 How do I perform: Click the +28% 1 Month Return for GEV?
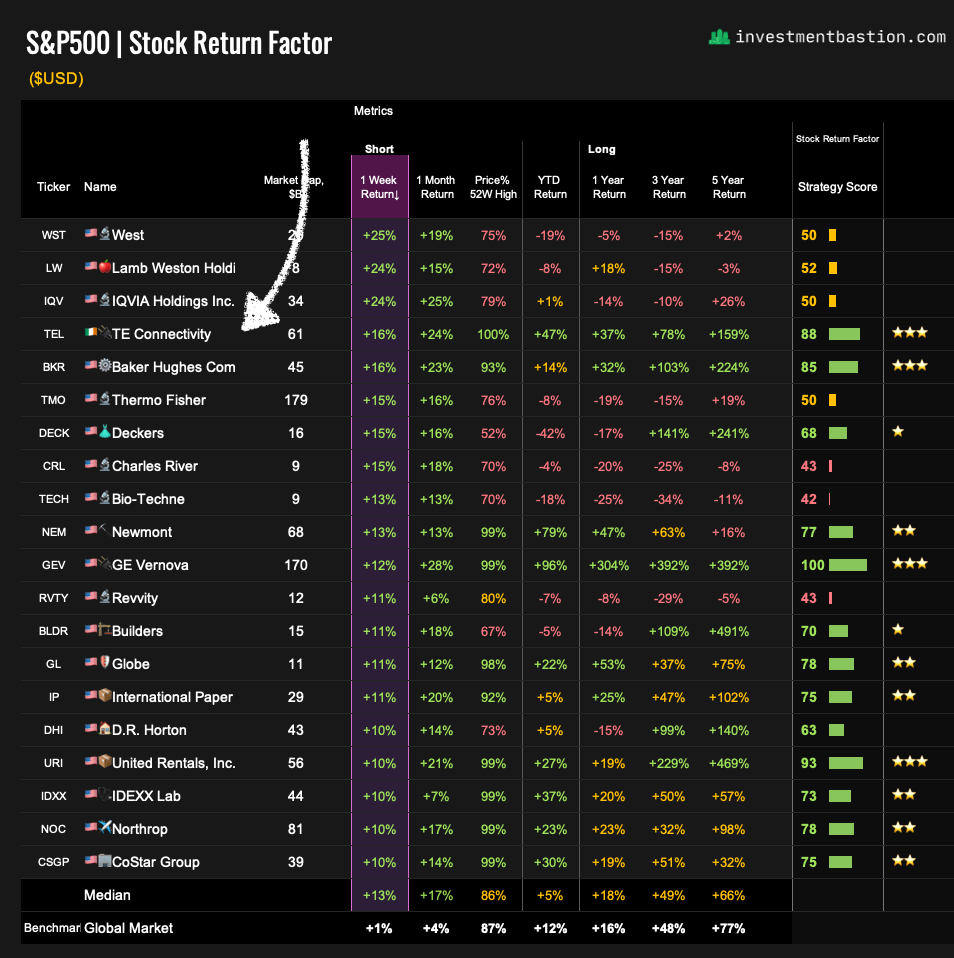(x=436, y=565)
